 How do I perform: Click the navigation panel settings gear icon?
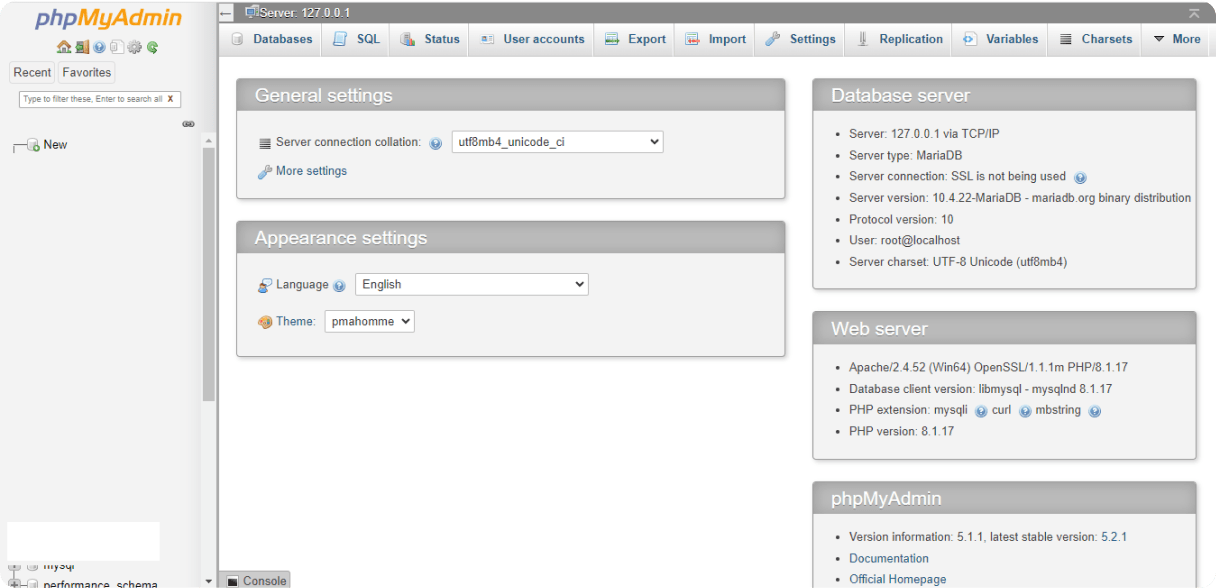(135, 47)
